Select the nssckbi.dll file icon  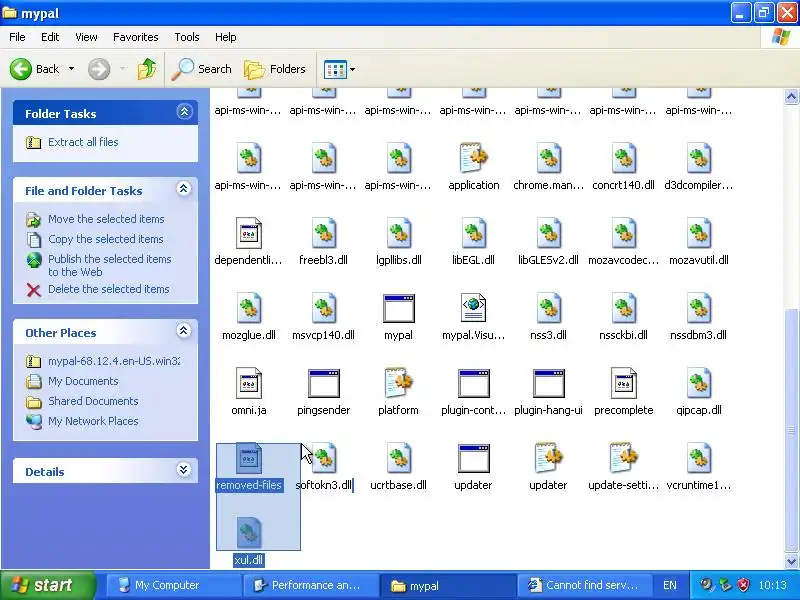pyautogui.click(x=623, y=309)
